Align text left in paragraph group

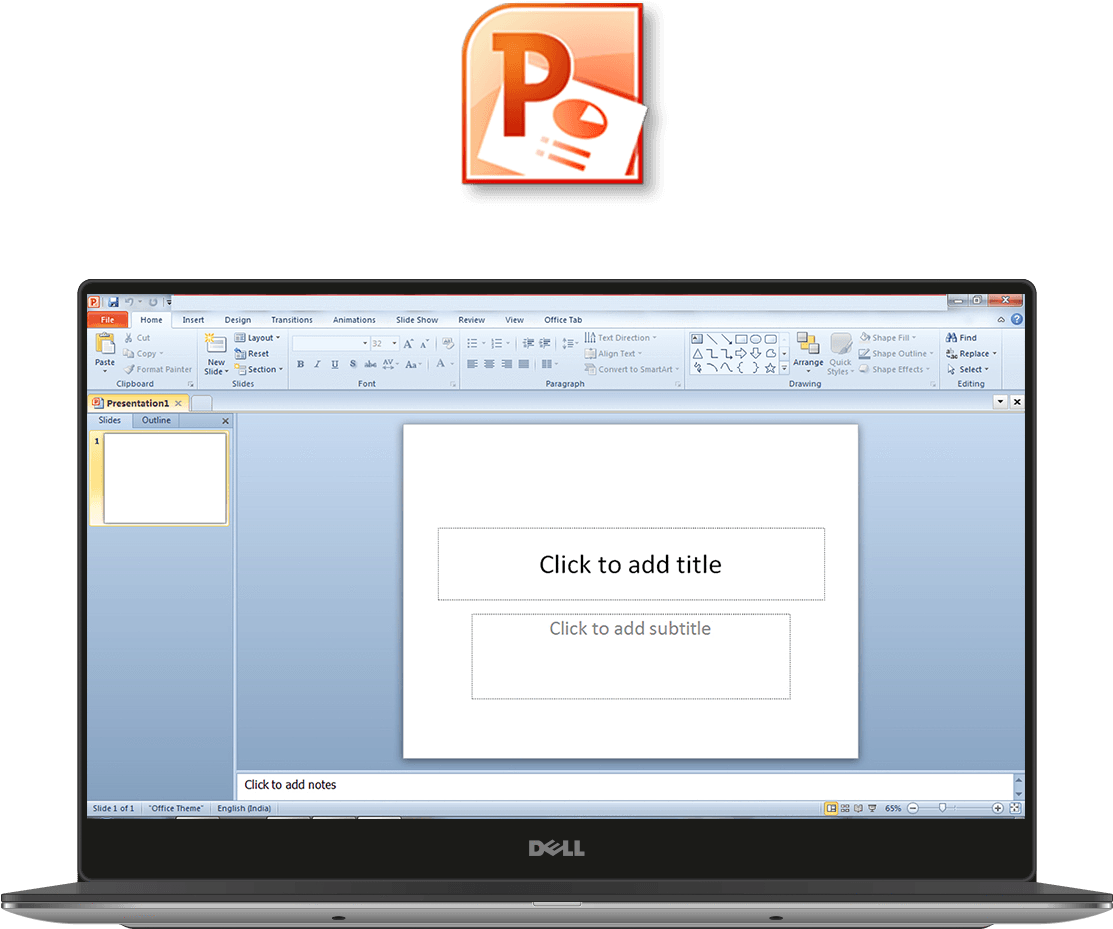click(x=472, y=364)
